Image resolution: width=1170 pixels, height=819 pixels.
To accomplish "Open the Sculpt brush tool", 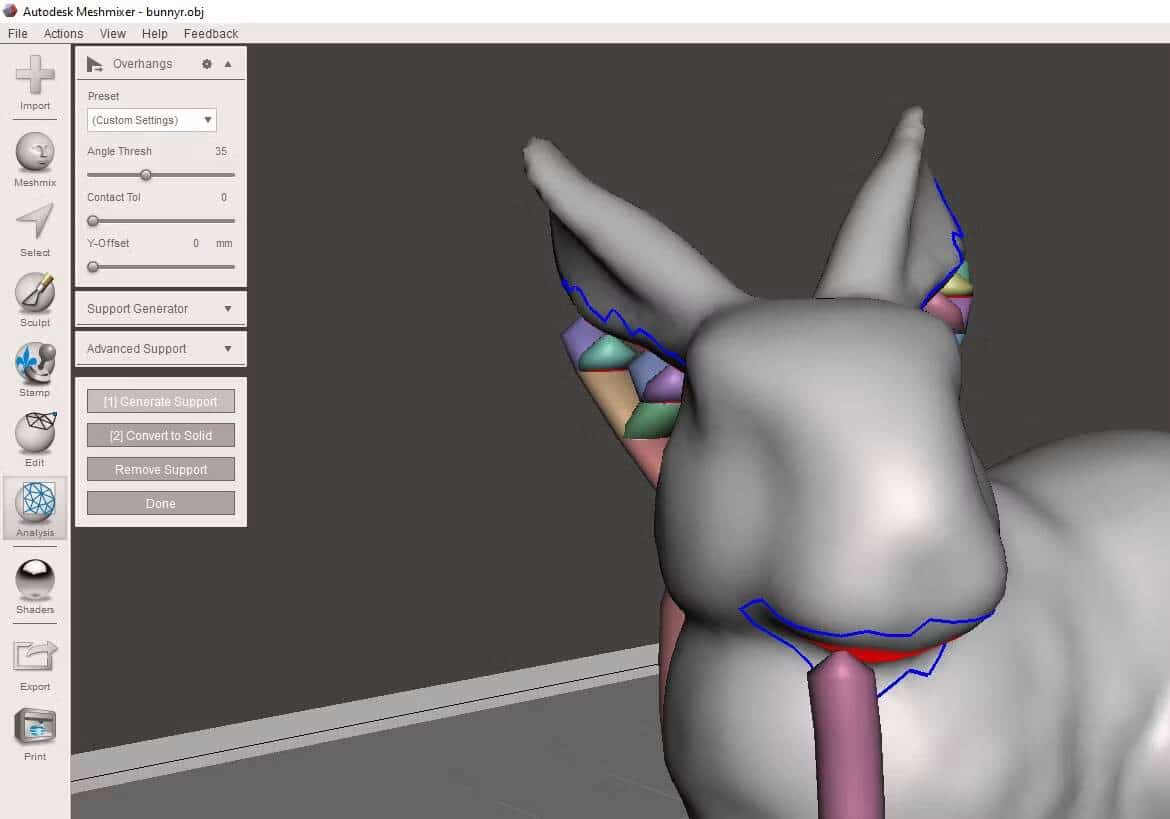I will [34, 300].
